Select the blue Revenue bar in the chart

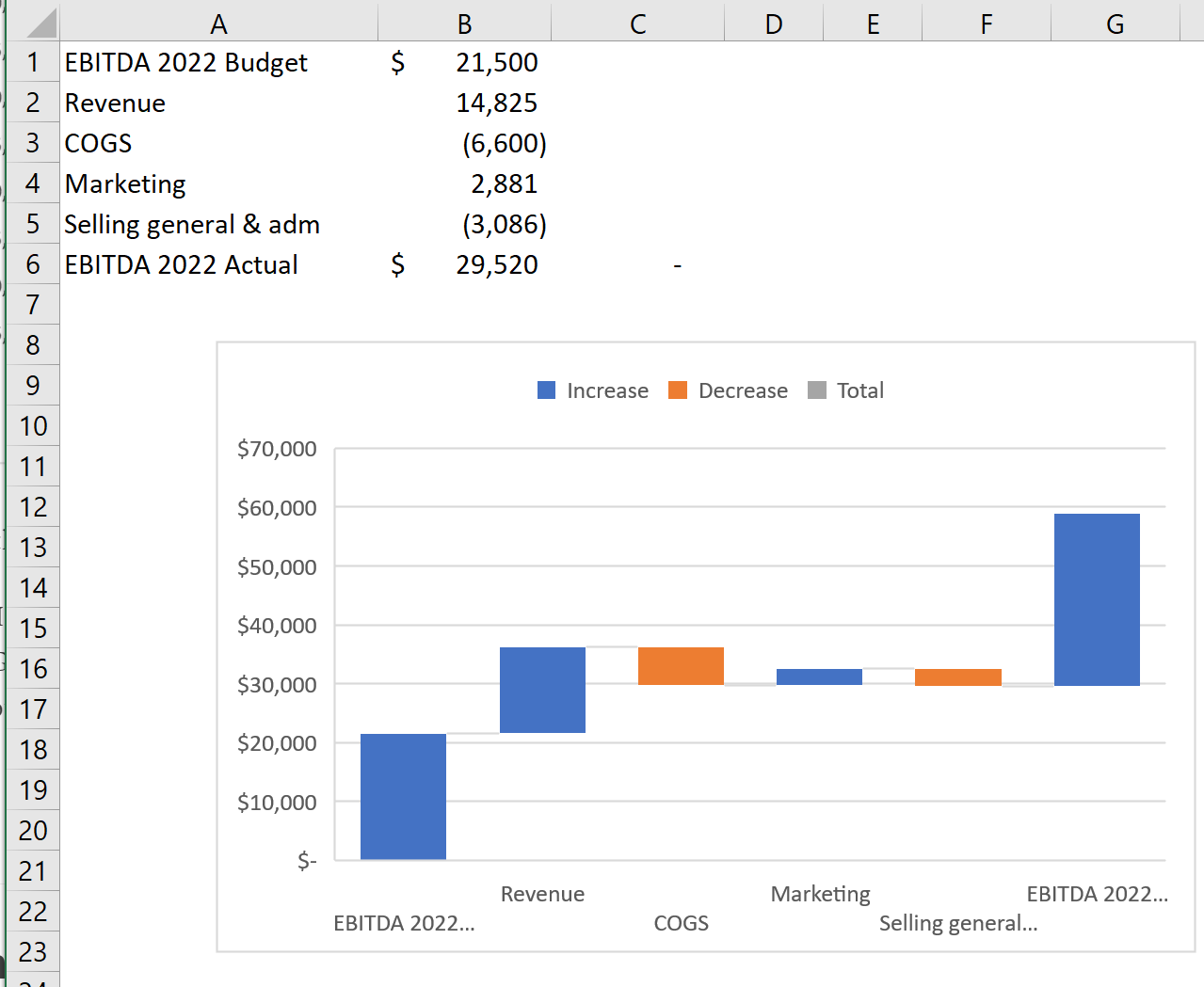542,690
